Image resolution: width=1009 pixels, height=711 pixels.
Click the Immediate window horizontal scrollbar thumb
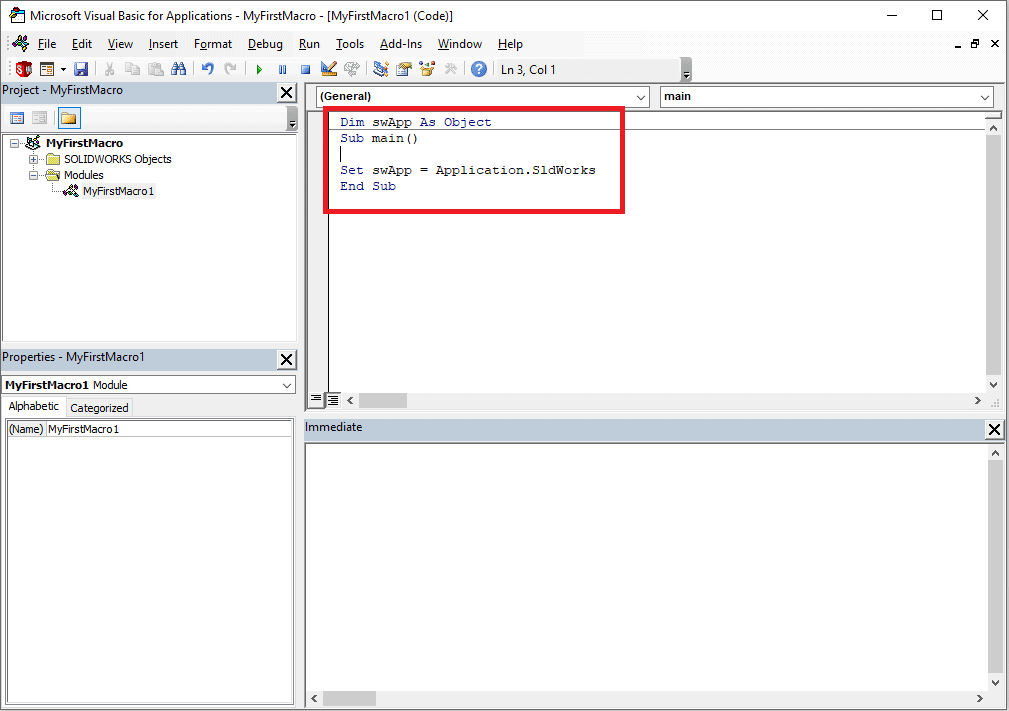click(349, 698)
